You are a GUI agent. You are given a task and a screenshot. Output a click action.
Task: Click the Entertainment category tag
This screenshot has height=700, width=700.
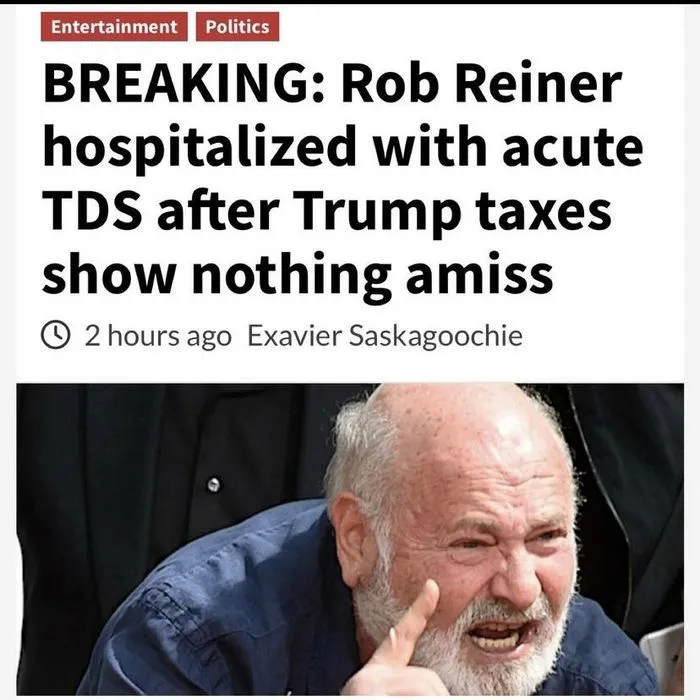(115, 27)
